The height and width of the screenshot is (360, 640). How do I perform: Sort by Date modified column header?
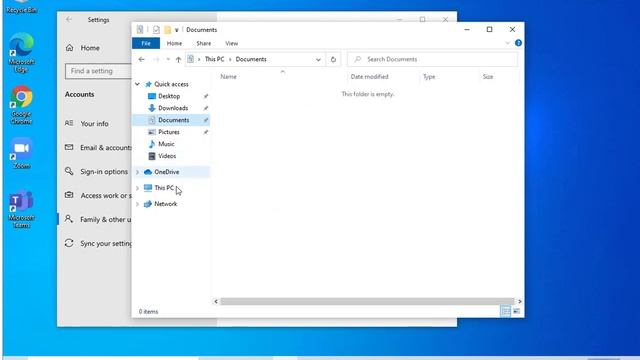click(x=369, y=77)
